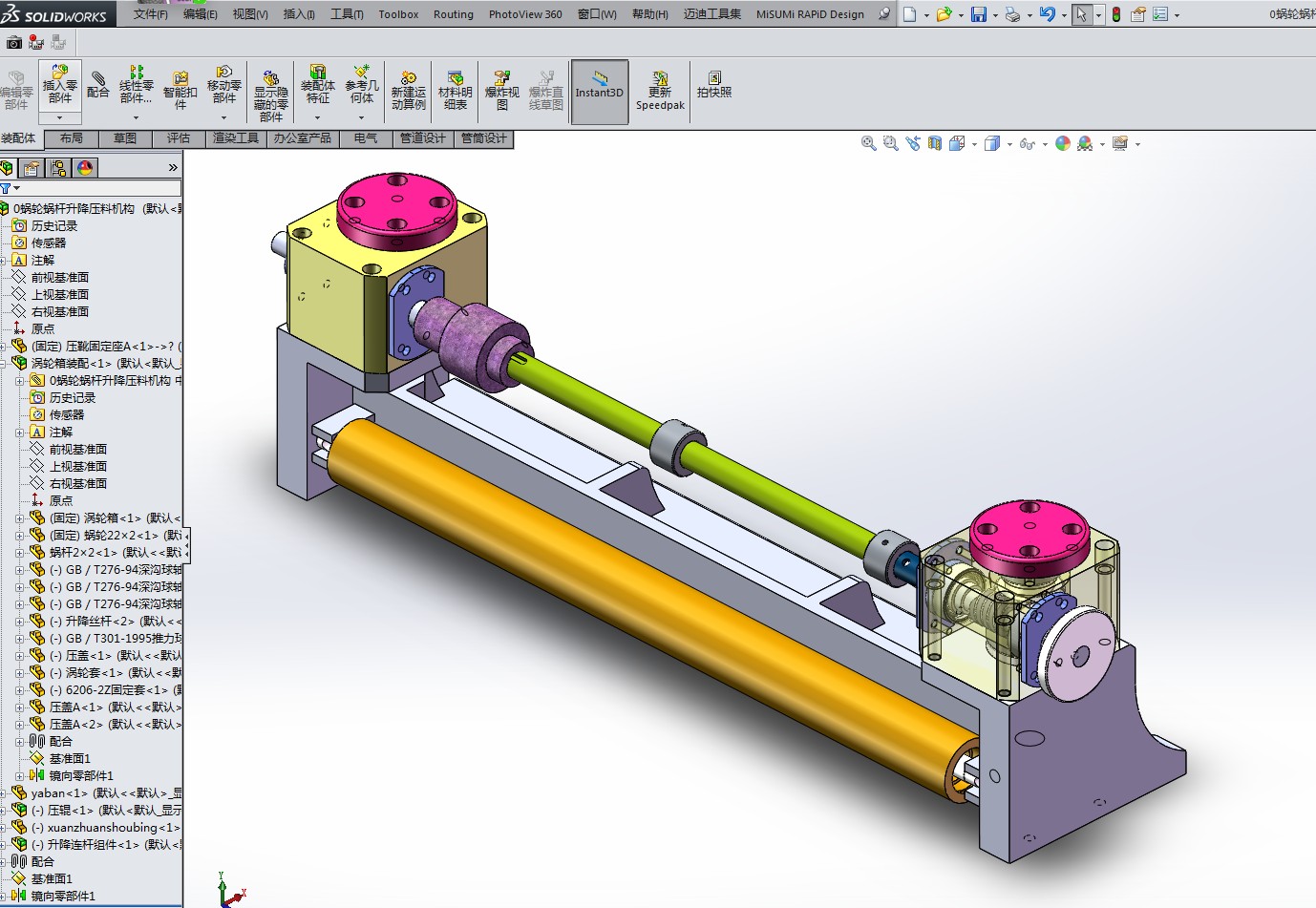Open the FeatureManager design tree tab
Viewport: 1316px width, 908px height.
tap(7, 168)
